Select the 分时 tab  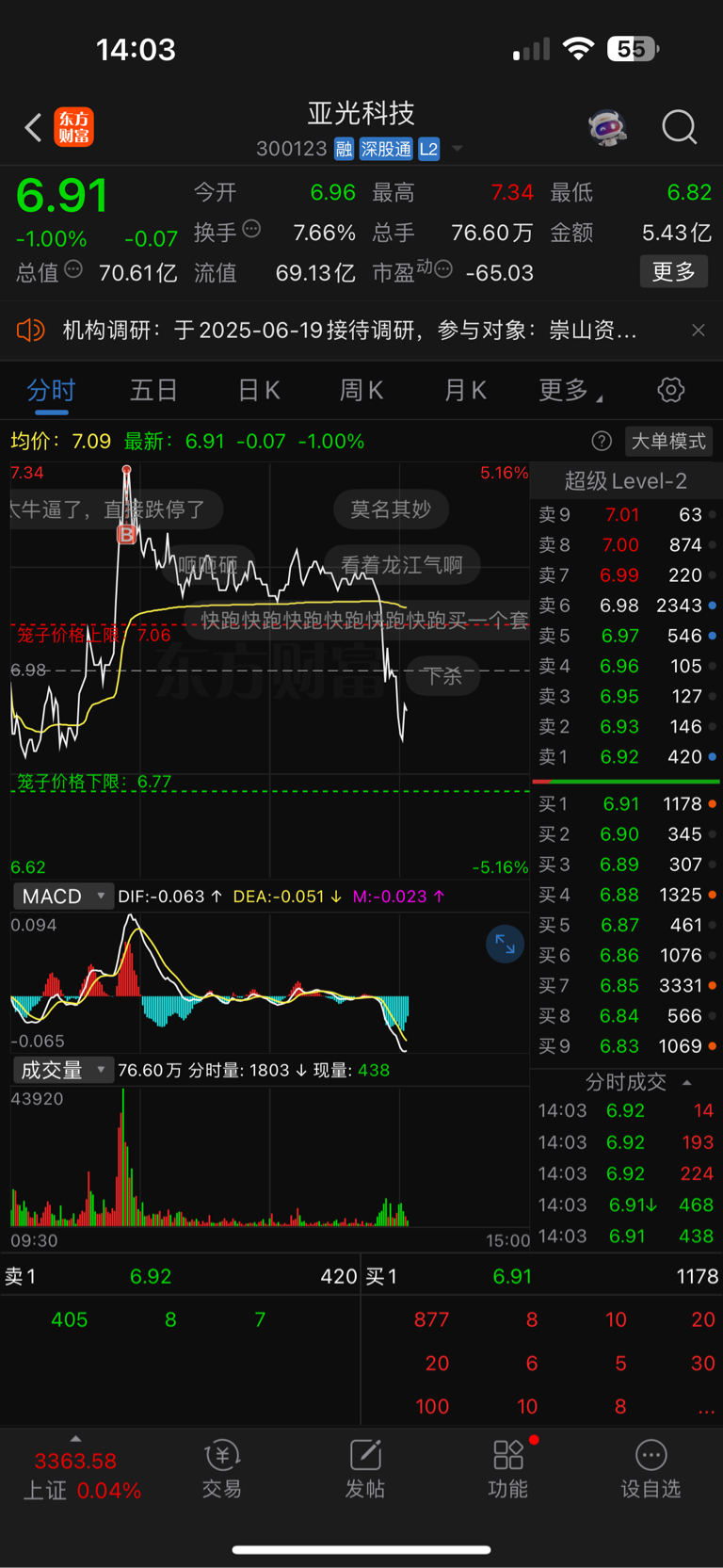coord(51,390)
